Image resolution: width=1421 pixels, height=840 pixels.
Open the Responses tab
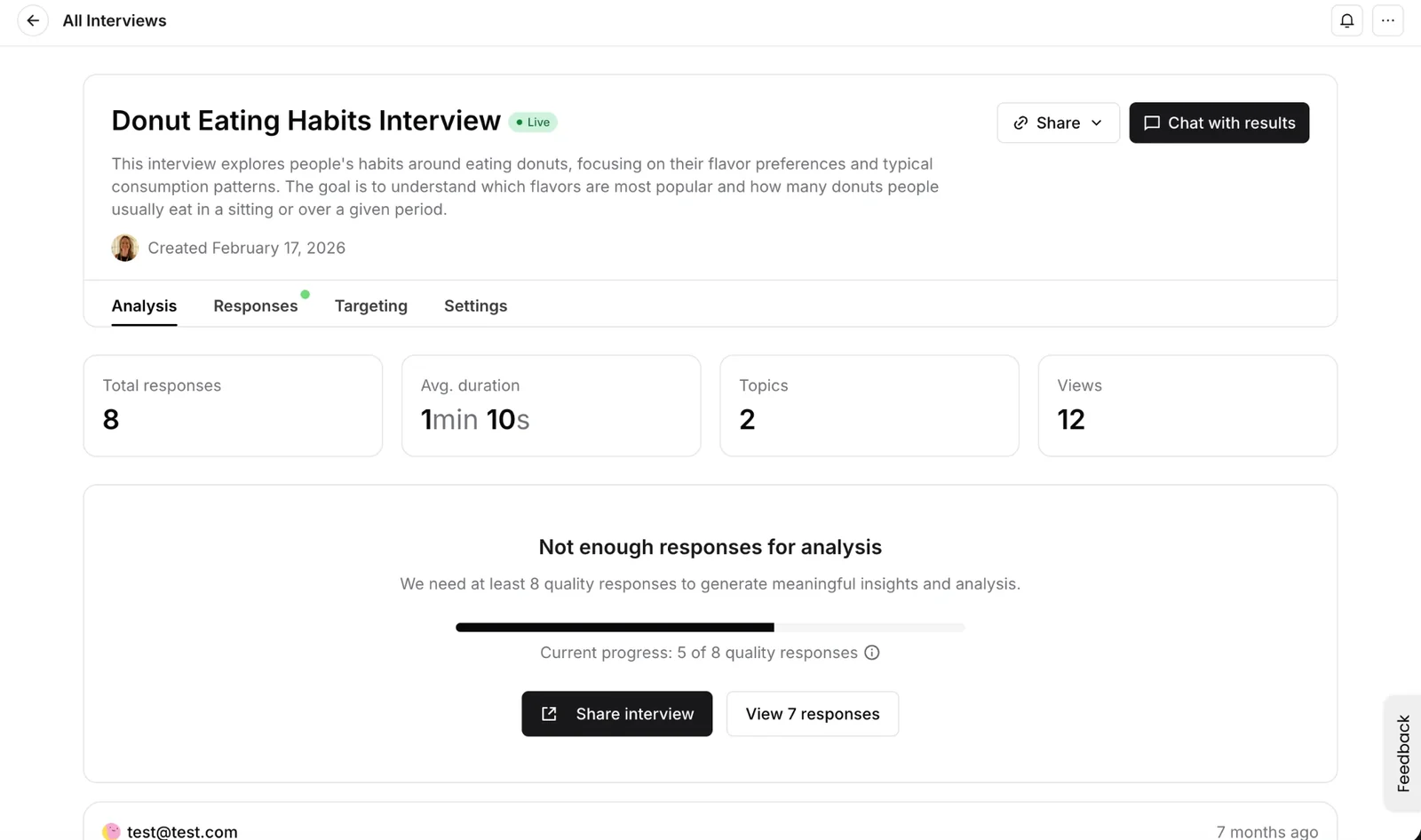[256, 305]
